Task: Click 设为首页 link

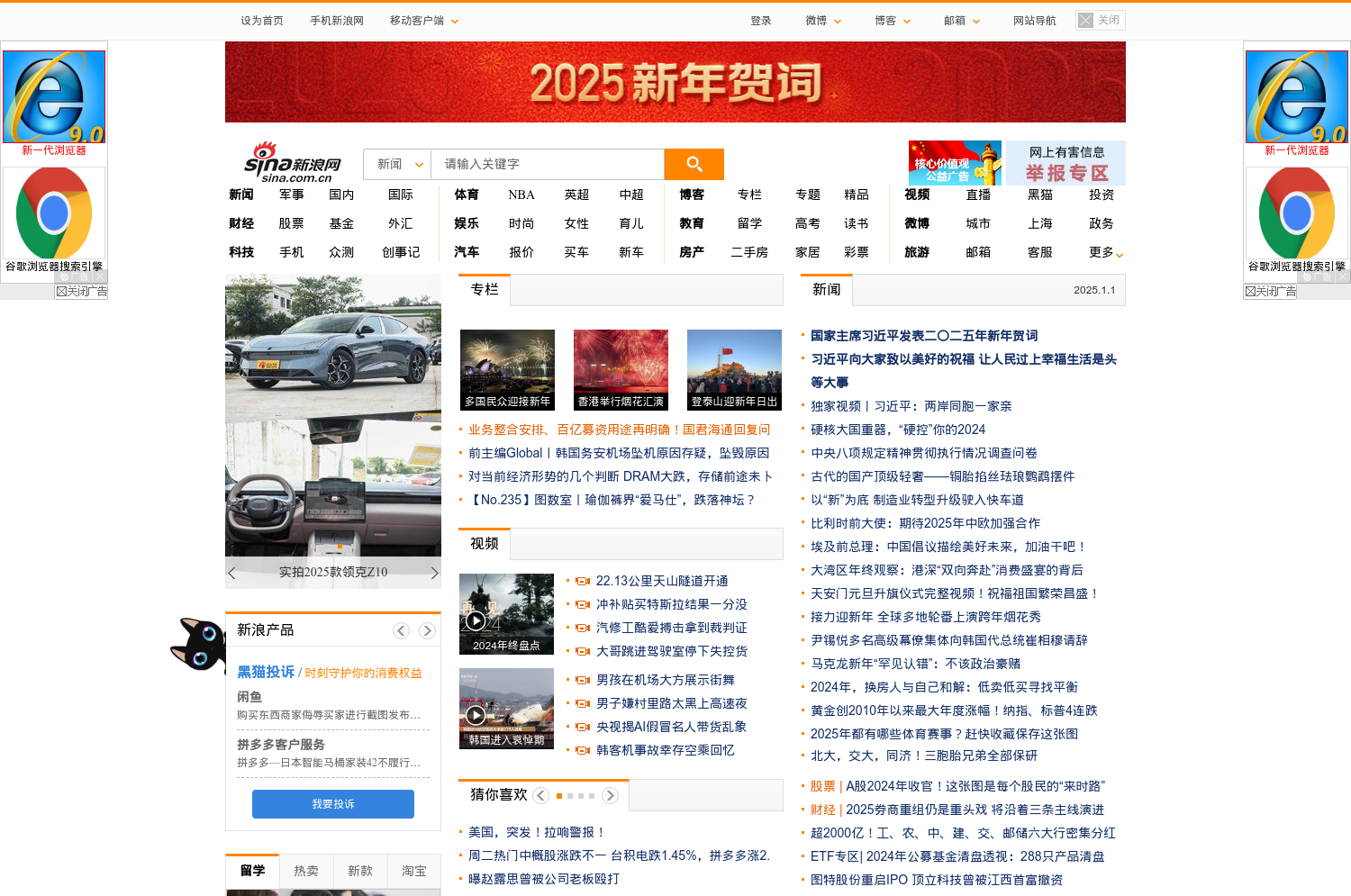Action: (x=262, y=21)
